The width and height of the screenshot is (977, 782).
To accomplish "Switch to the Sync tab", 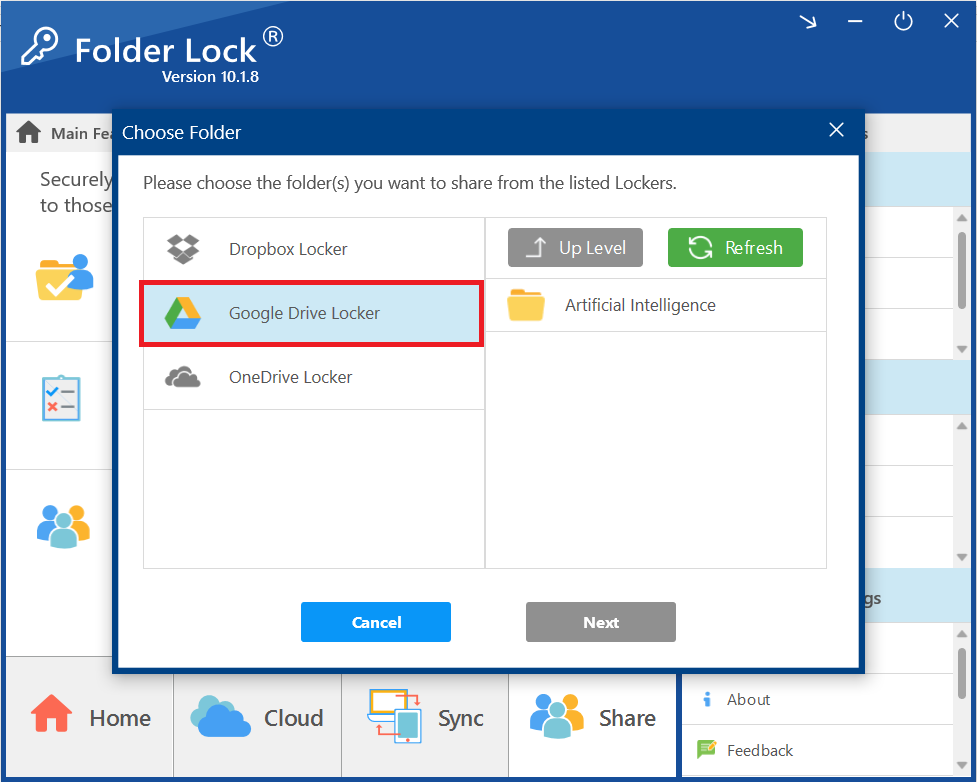I will tap(425, 718).
